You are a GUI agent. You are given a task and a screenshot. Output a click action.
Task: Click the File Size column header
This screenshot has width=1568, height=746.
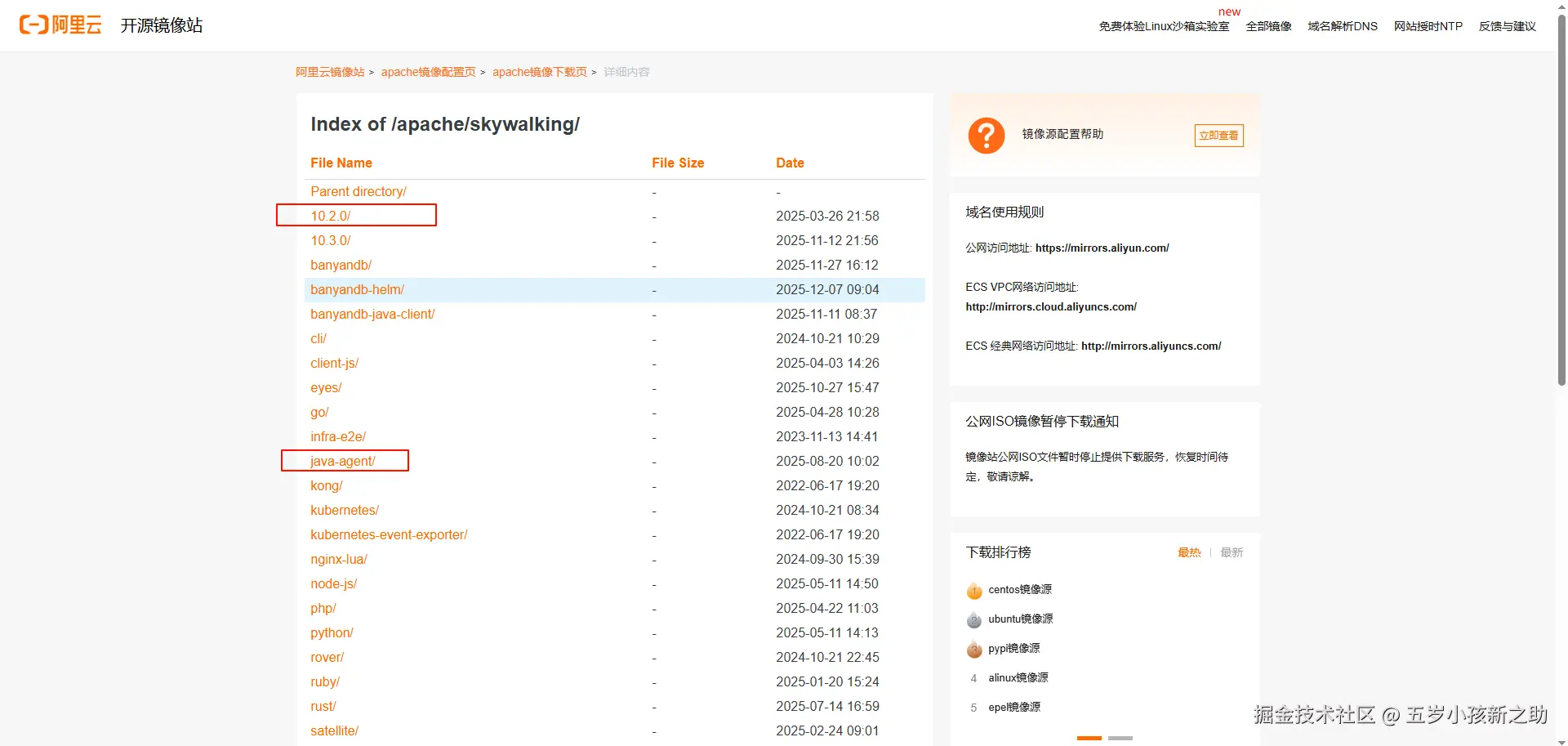pyautogui.click(x=678, y=163)
